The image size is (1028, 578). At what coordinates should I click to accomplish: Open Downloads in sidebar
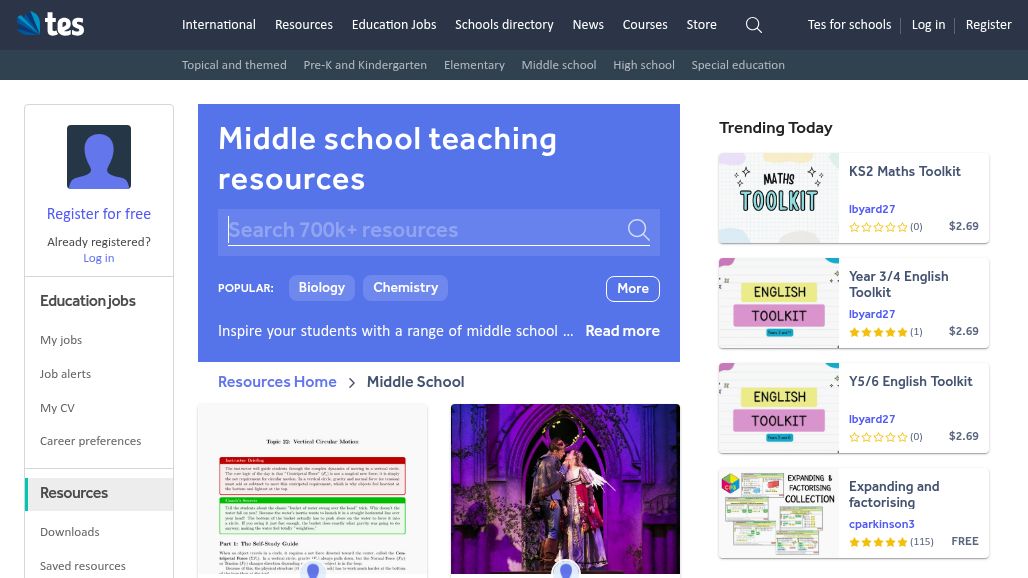coord(69,532)
